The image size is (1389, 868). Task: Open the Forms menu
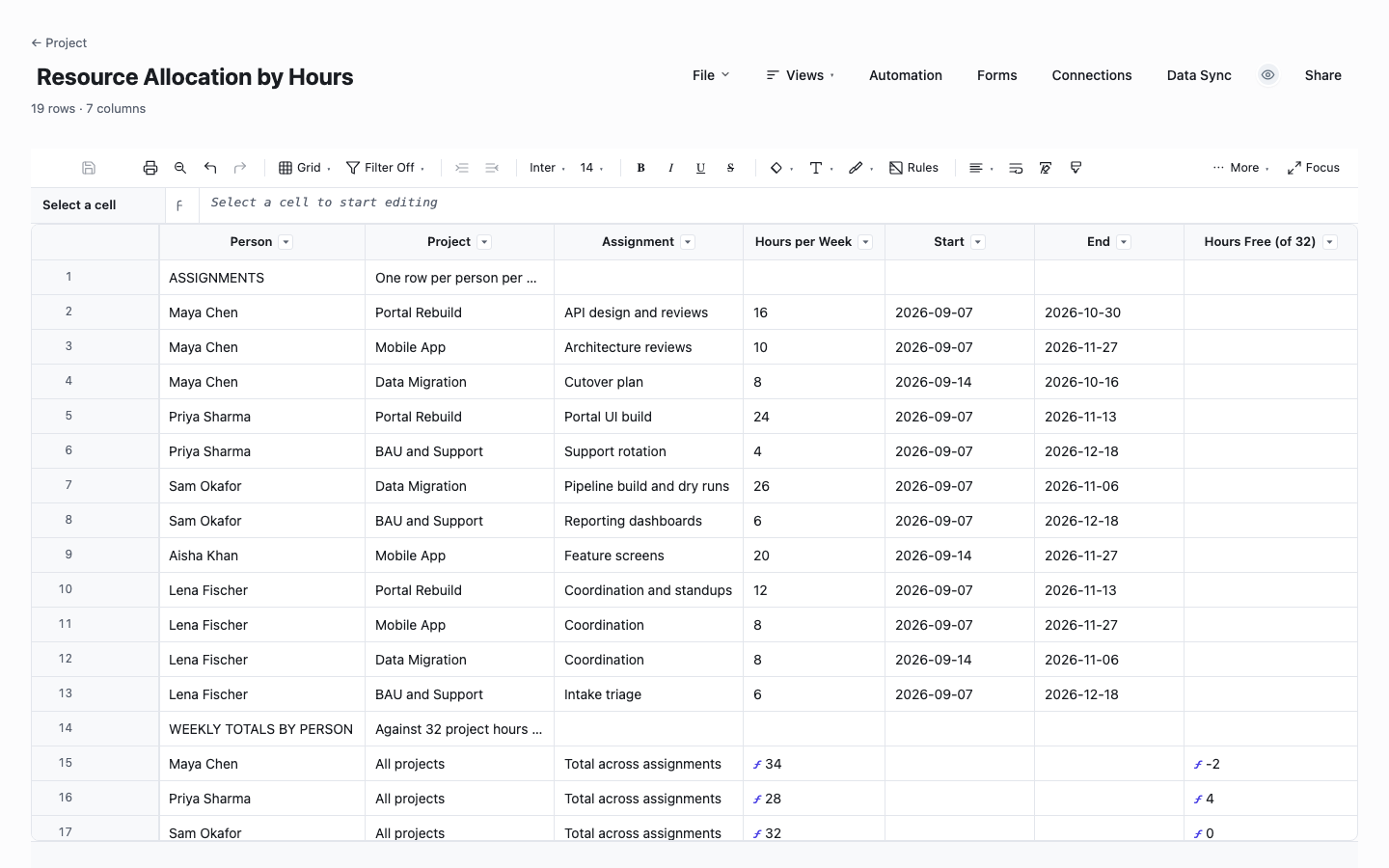point(996,75)
